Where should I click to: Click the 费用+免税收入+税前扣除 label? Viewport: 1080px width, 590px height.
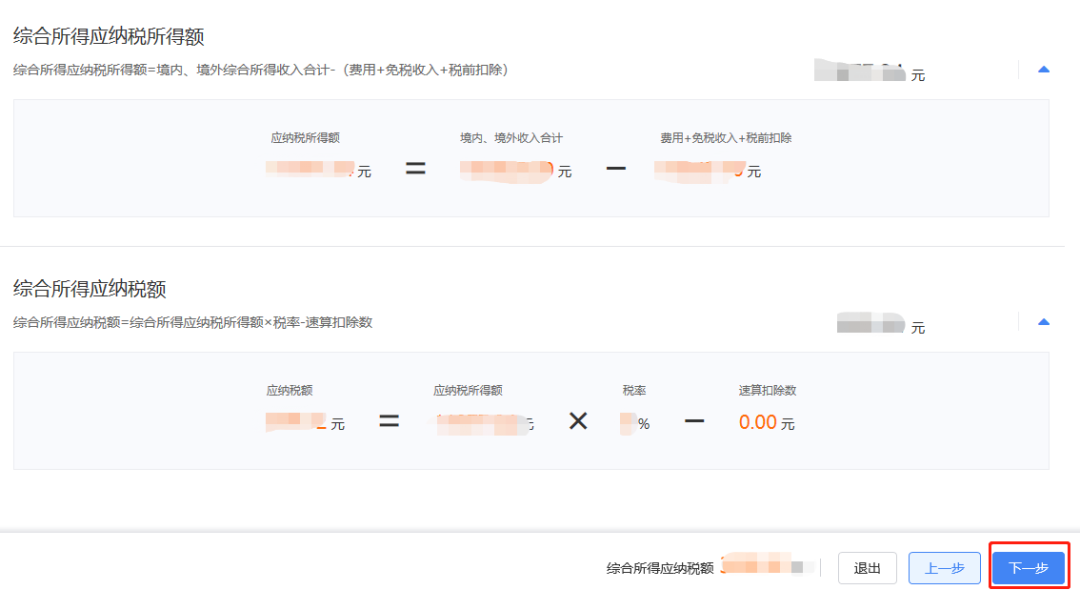click(x=726, y=138)
